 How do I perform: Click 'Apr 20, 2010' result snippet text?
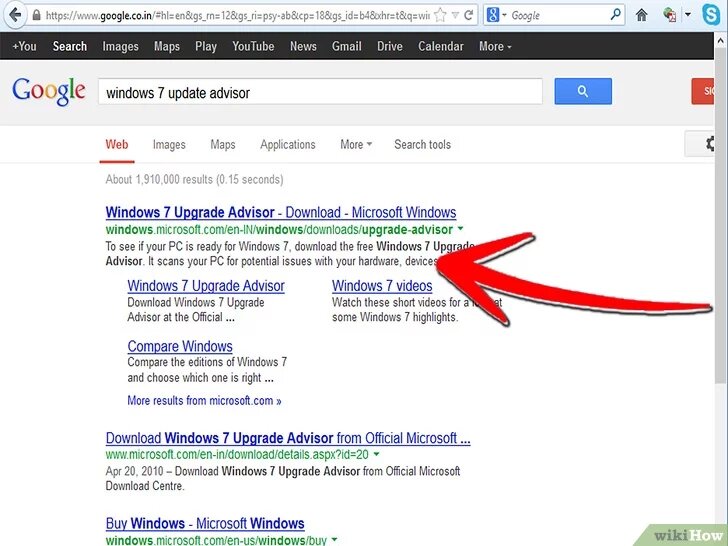[x=135, y=471]
